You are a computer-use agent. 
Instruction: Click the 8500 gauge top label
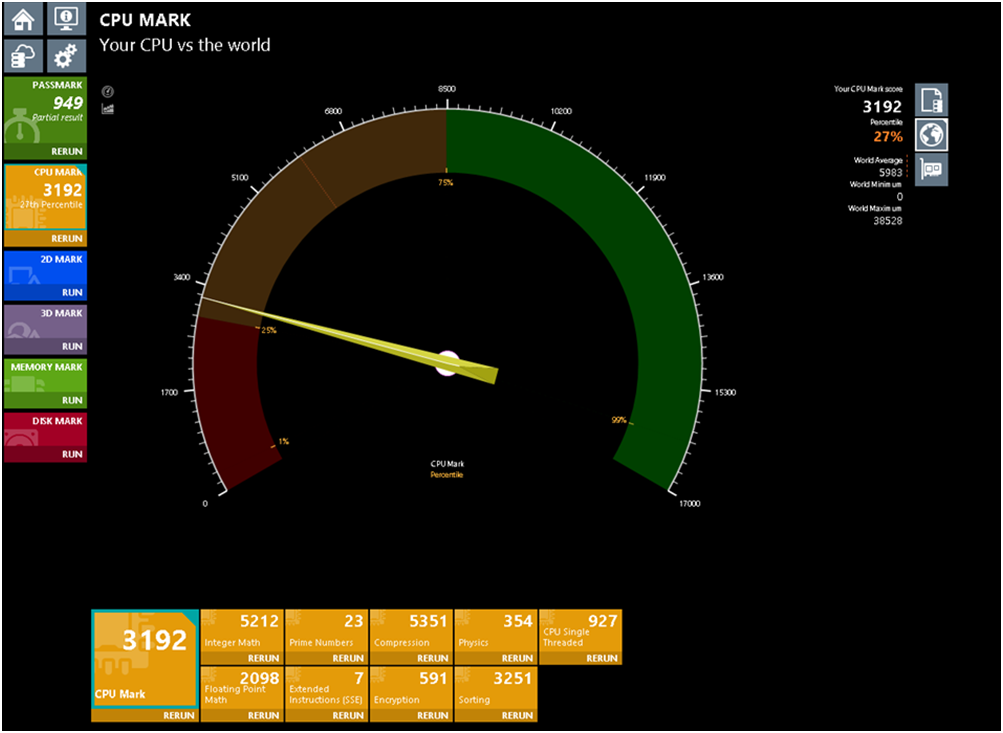[x=446, y=89]
